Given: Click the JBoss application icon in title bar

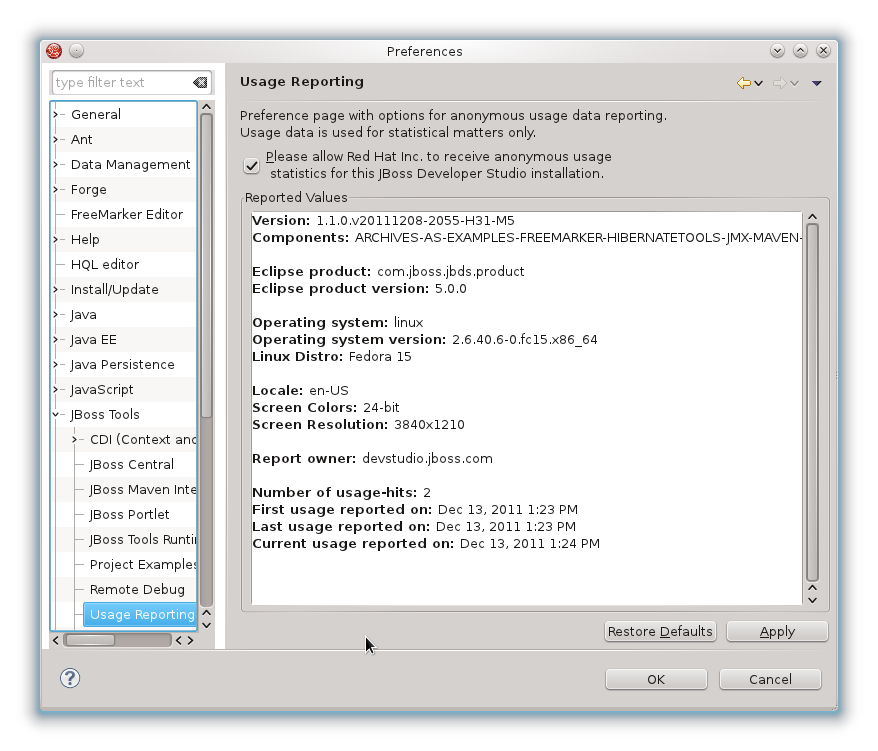Looking at the screenshot, I should [x=54, y=51].
